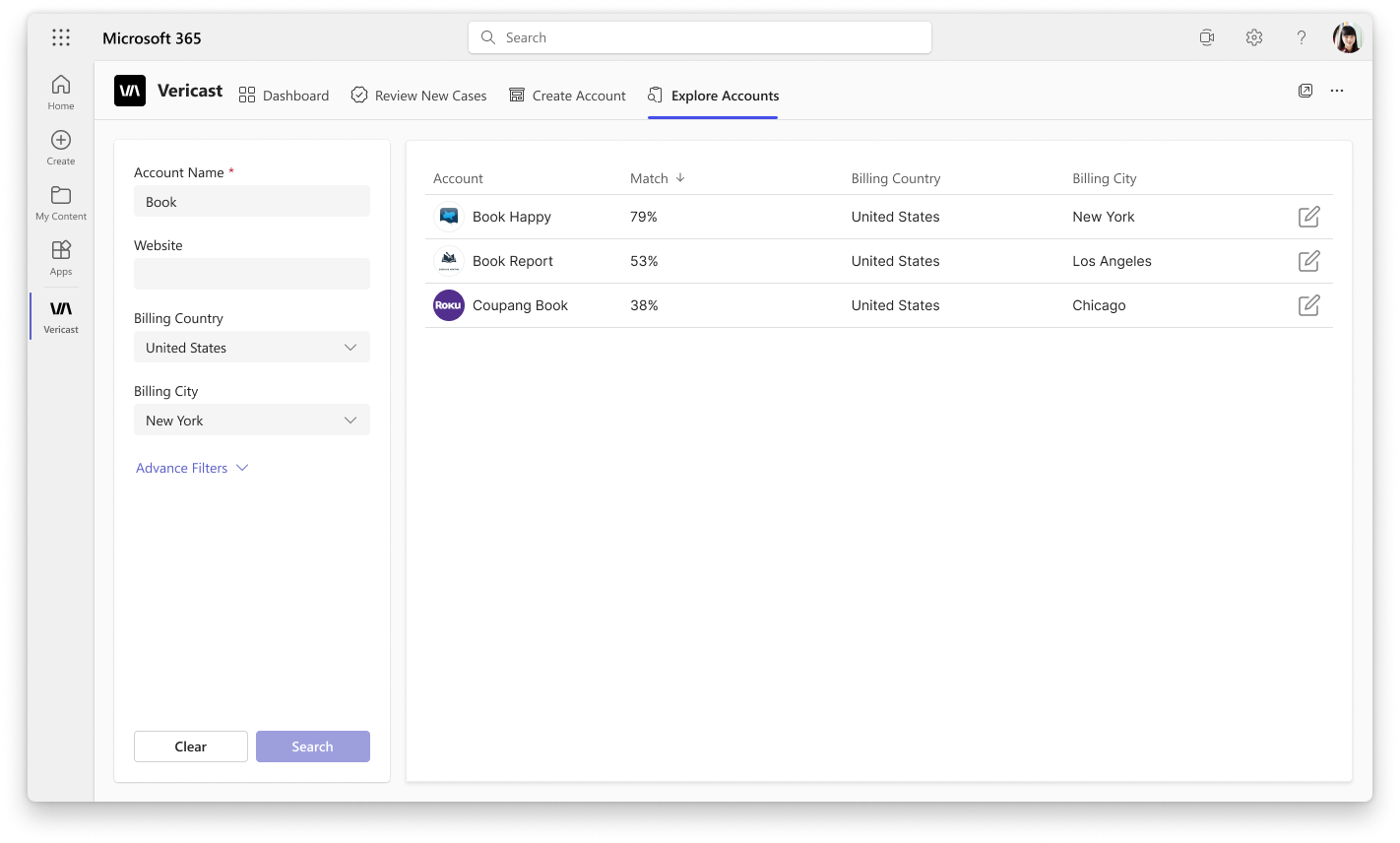The image size is (1400, 843).
Task: Pop out the app in new window
Action: [x=1305, y=91]
